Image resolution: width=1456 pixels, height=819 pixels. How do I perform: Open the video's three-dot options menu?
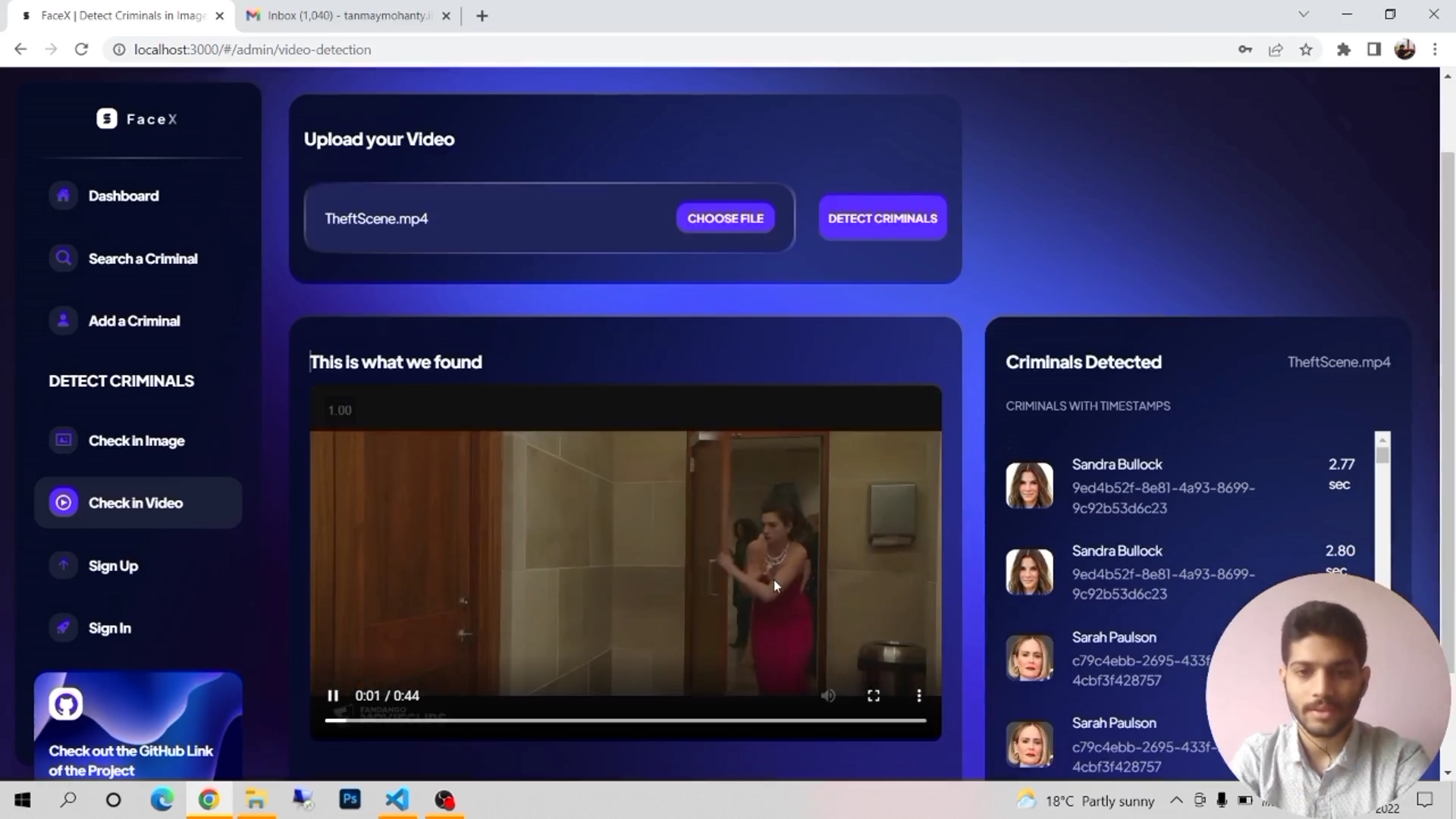[x=919, y=696]
